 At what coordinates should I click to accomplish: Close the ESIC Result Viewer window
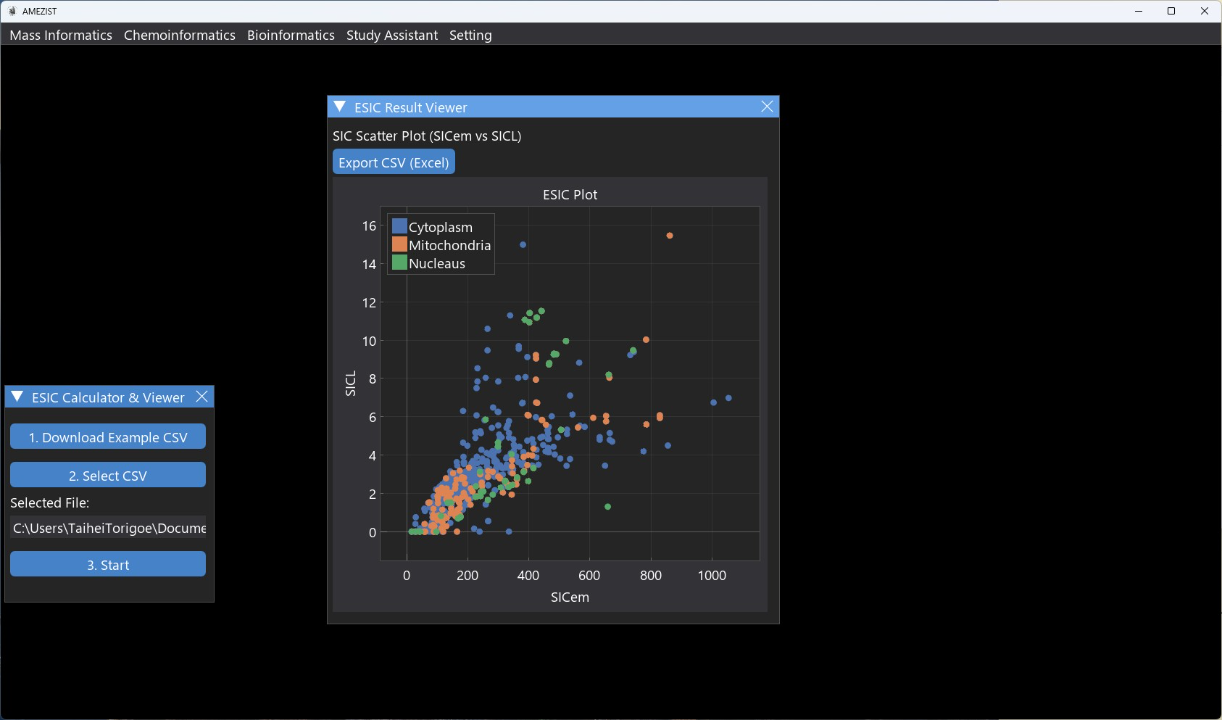[x=767, y=107]
